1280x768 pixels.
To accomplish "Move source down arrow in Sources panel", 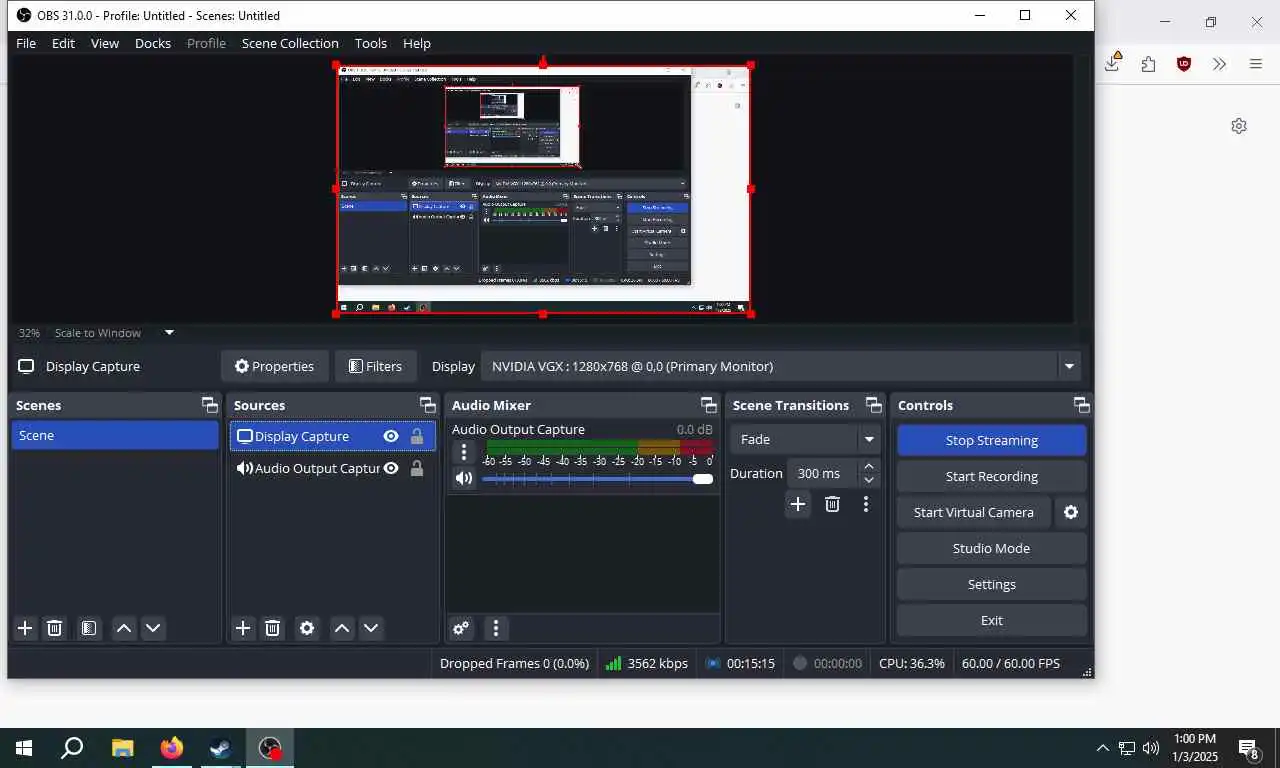I will tap(371, 628).
